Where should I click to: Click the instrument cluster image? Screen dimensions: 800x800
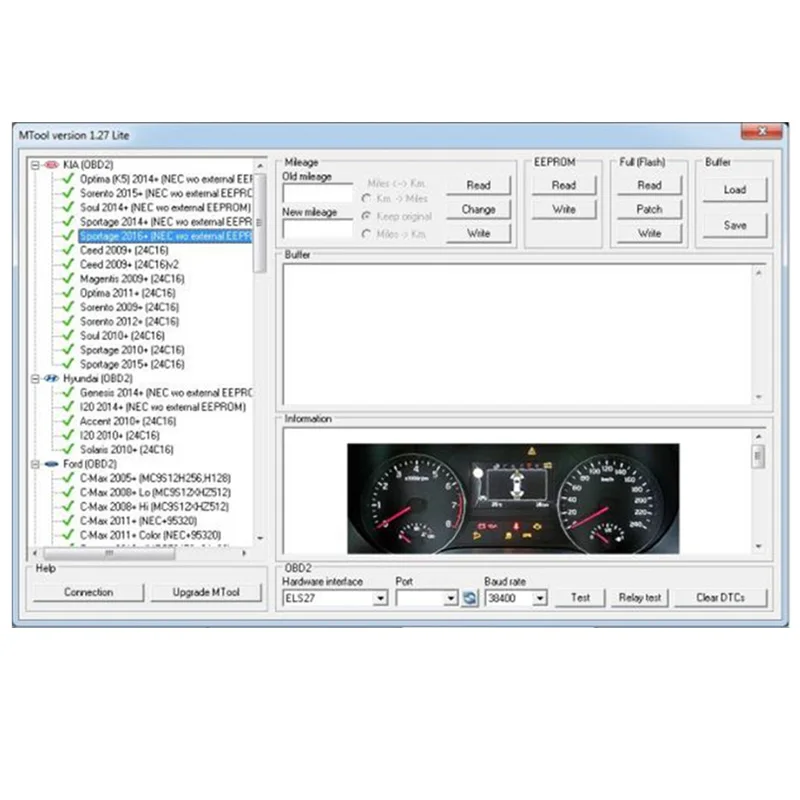513,498
